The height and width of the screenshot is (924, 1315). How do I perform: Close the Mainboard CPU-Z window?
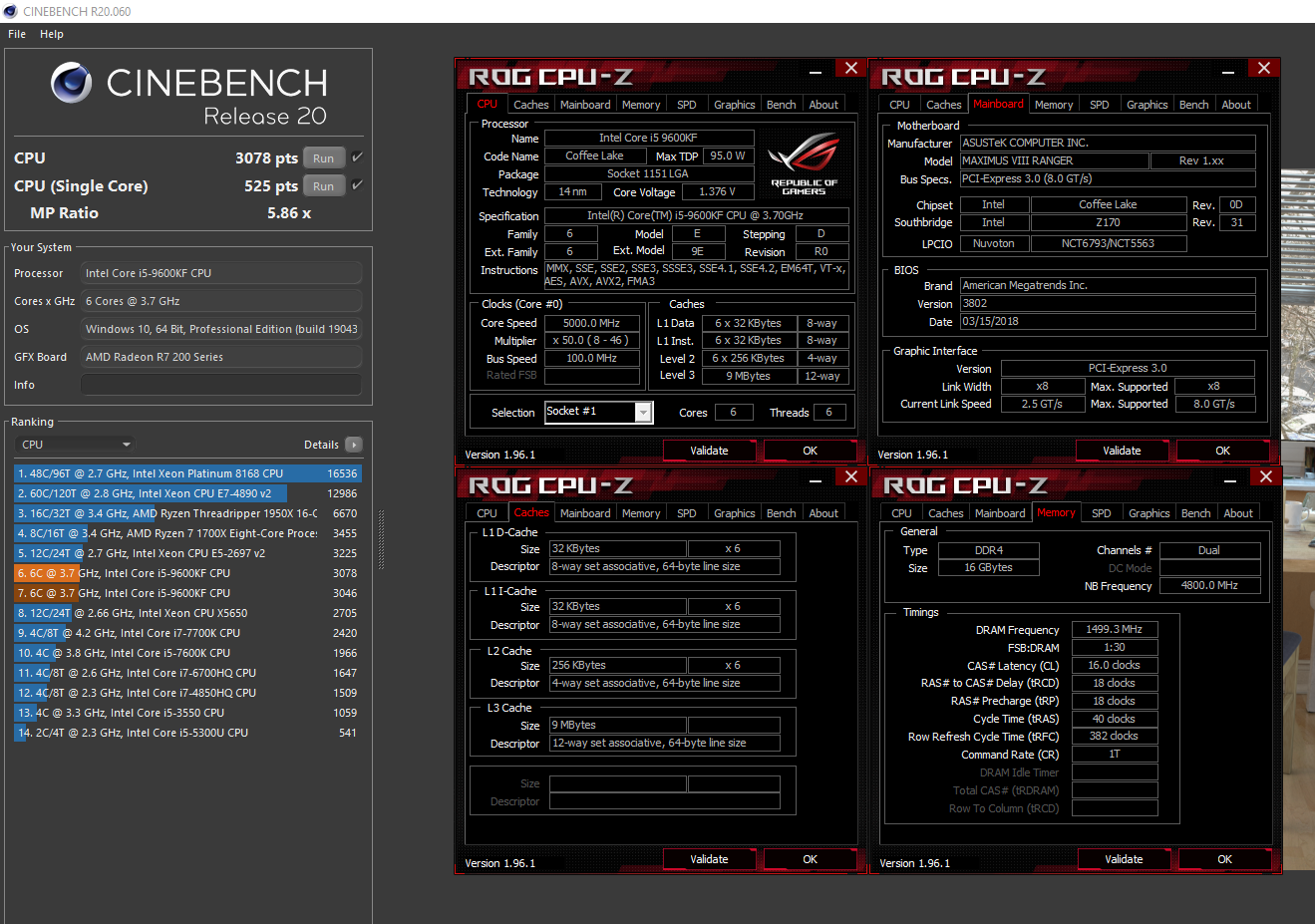[1263, 68]
